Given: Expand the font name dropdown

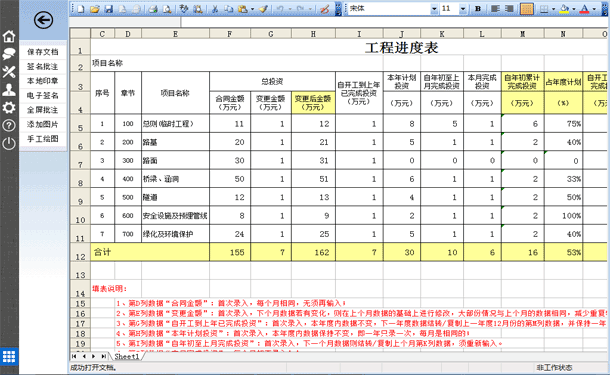Looking at the screenshot, I should click(434, 9).
